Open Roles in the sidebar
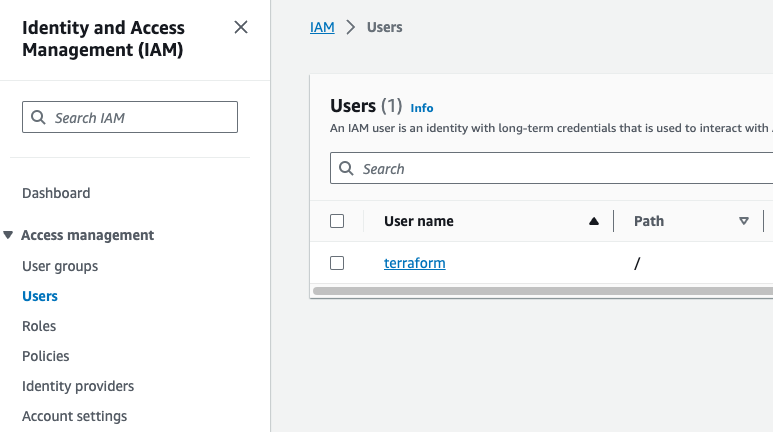 point(39,326)
